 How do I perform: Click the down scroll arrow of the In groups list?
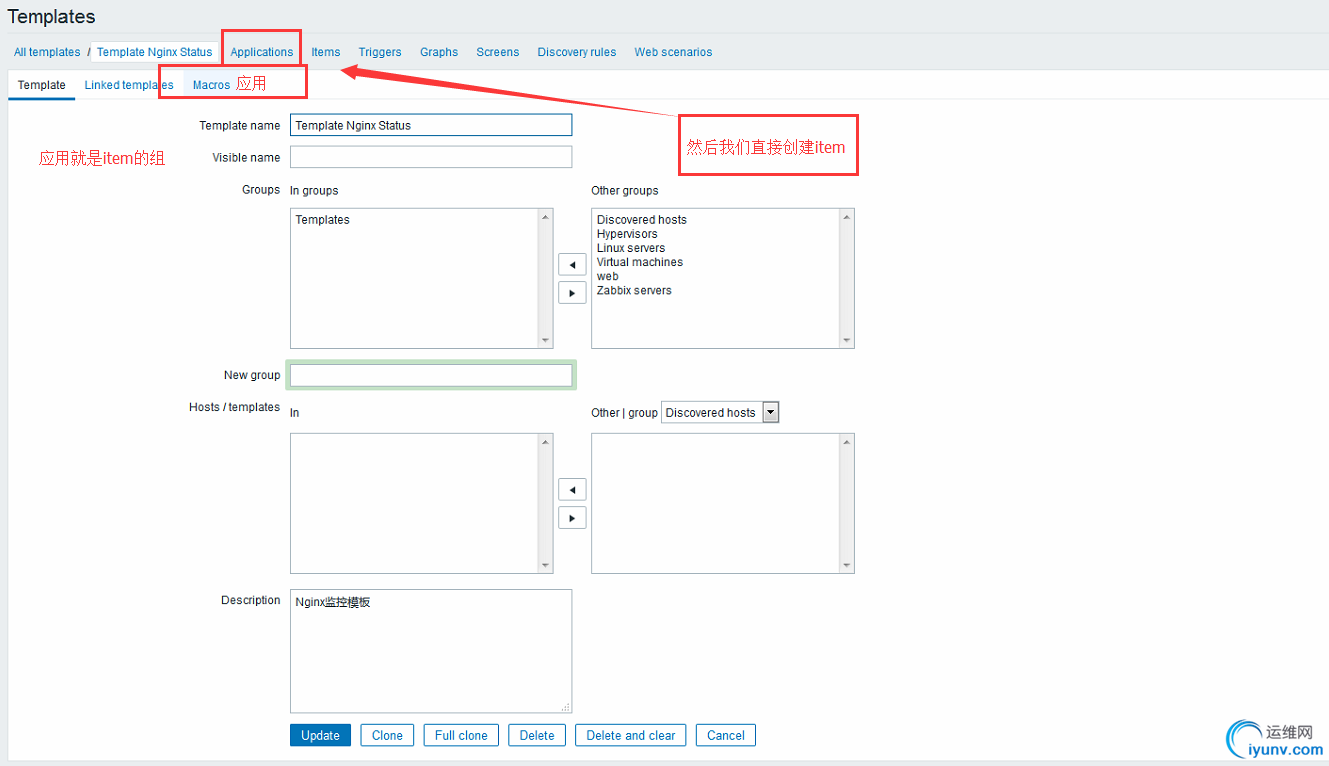click(545, 341)
